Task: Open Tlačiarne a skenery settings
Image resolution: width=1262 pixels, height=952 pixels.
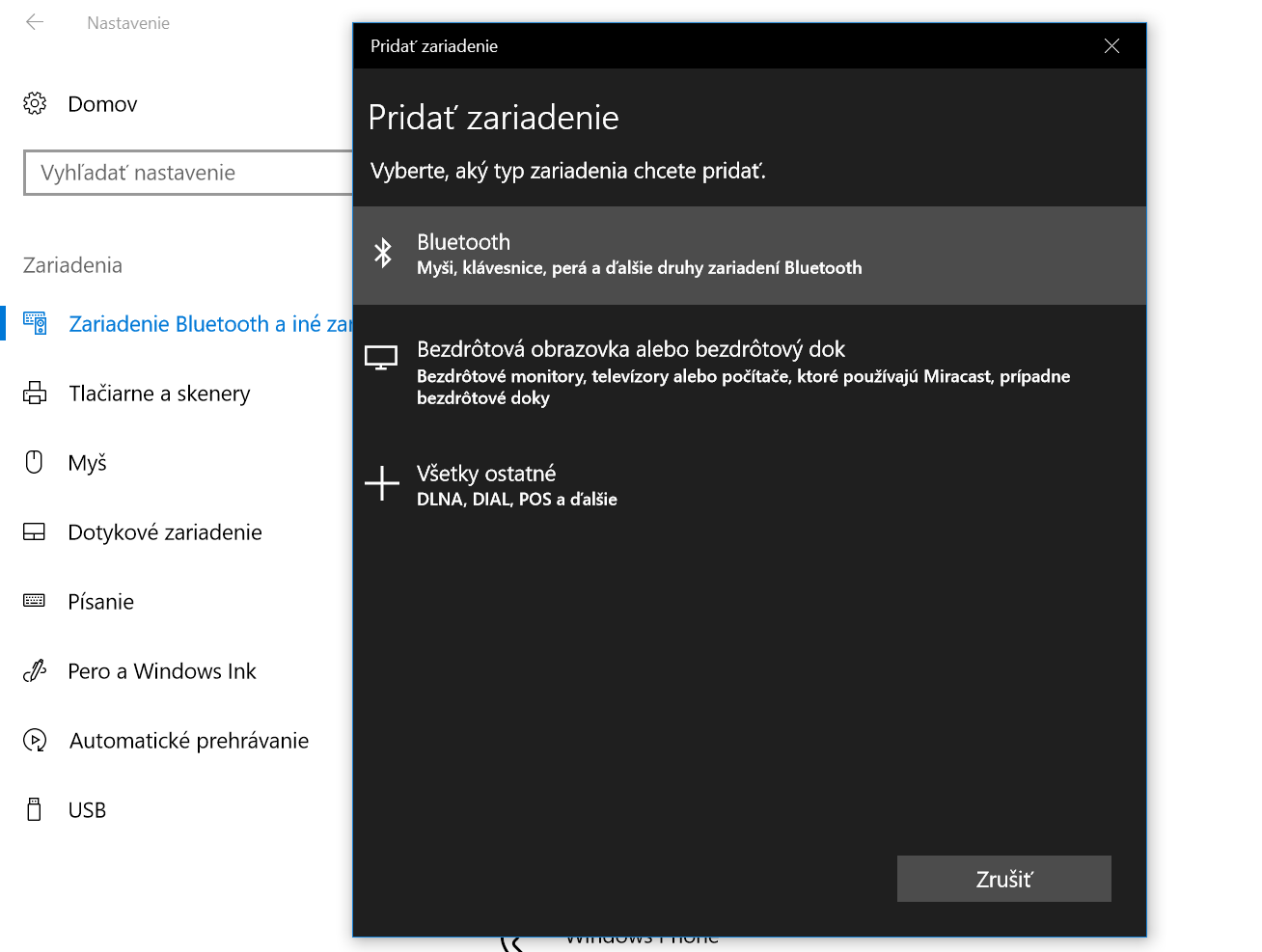Action: 159,394
